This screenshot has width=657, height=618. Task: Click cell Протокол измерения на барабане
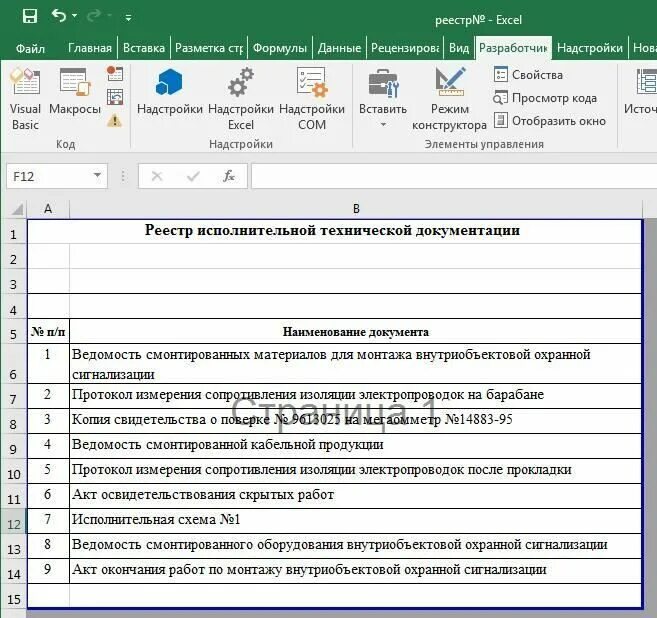[x=356, y=396]
